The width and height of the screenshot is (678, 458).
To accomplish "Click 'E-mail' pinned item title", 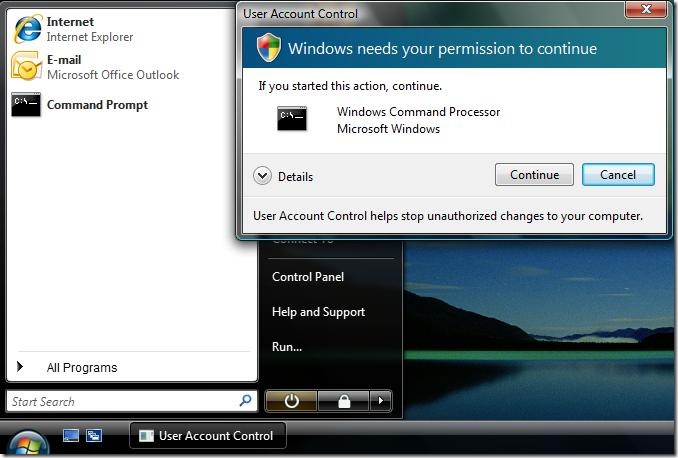I will 64,60.
